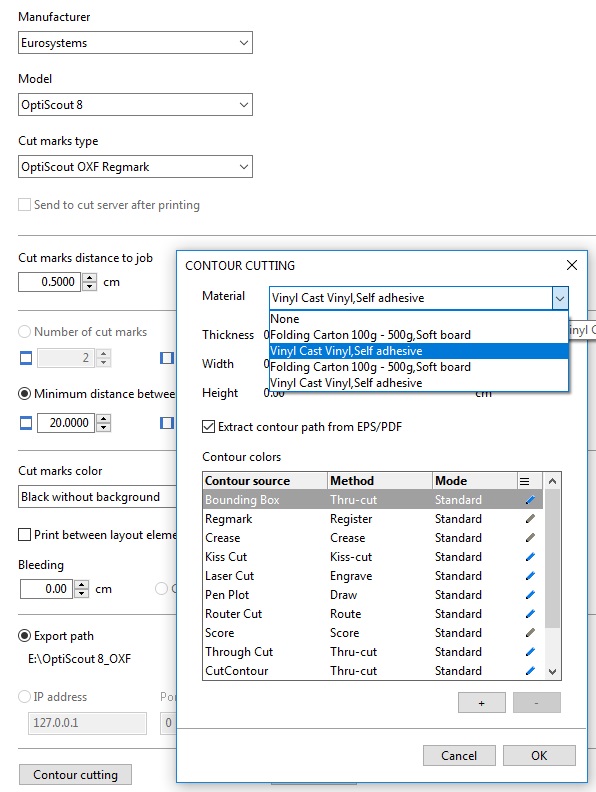Screen dimensions: 596x792
Task: Click the Method column header
Action: pyautogui.click(x=380, y=481)
